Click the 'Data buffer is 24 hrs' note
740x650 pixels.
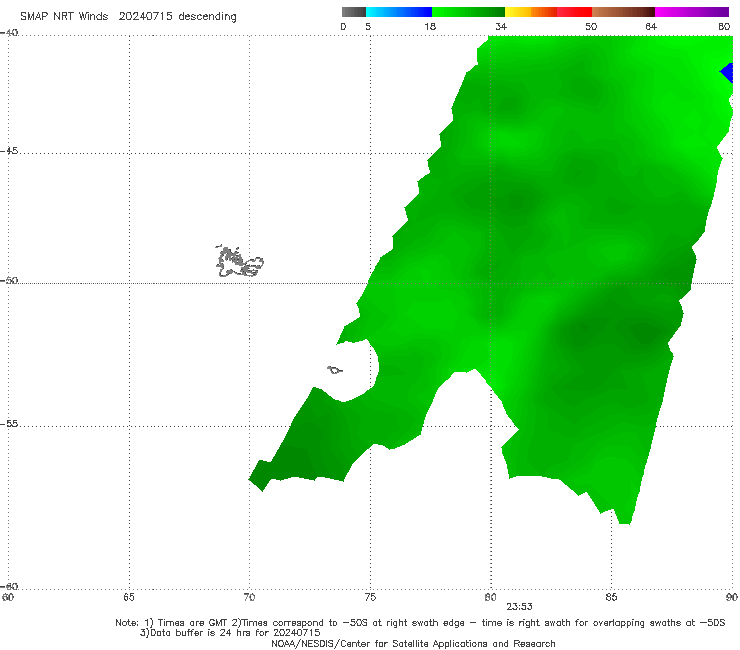[x=230, y=633]
